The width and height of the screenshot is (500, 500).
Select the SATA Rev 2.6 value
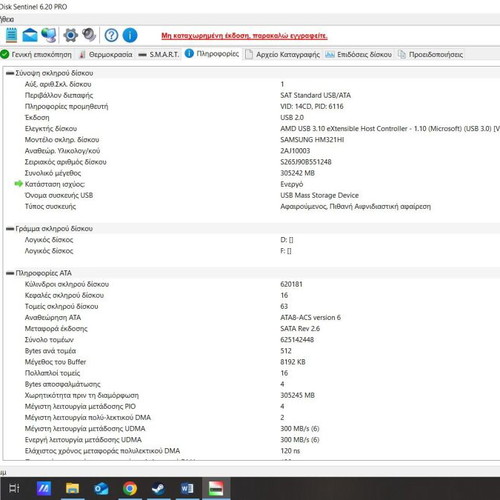[300, 329]
